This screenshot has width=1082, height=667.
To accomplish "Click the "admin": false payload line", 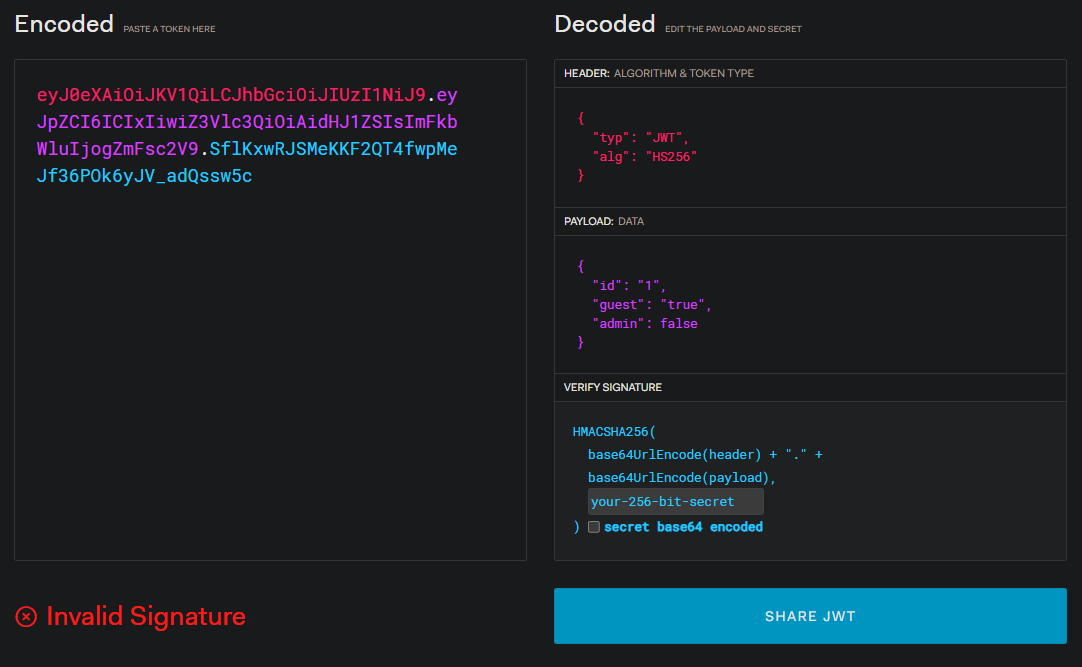I will click(x=644, y=324).
